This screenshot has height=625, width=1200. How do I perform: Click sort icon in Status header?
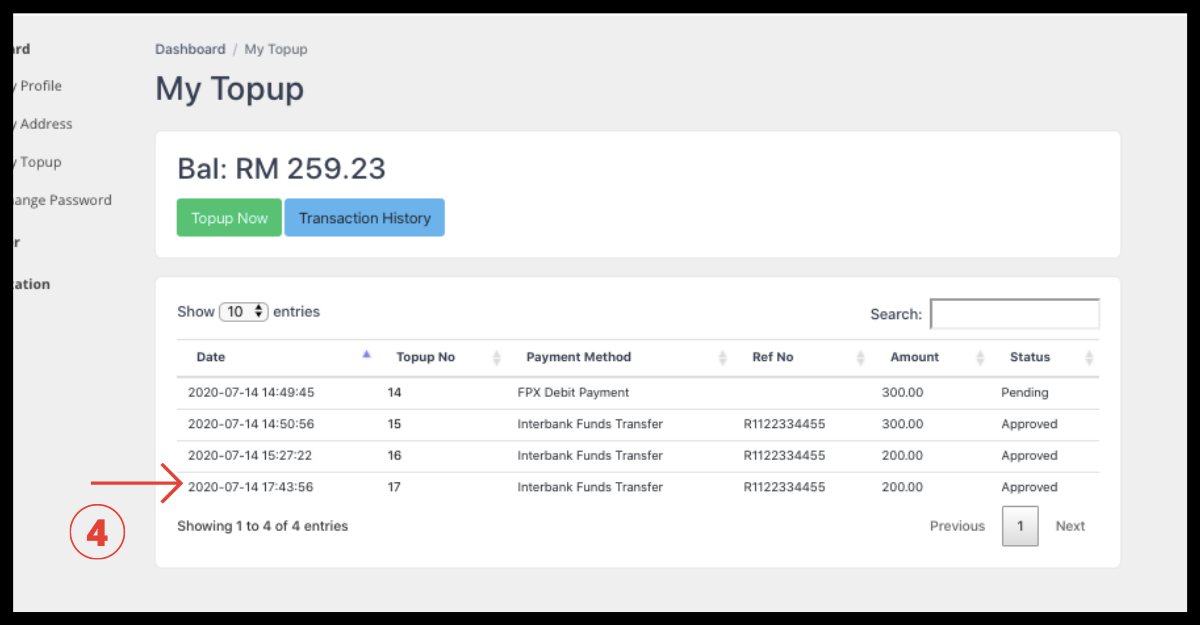coord(1089,357)
